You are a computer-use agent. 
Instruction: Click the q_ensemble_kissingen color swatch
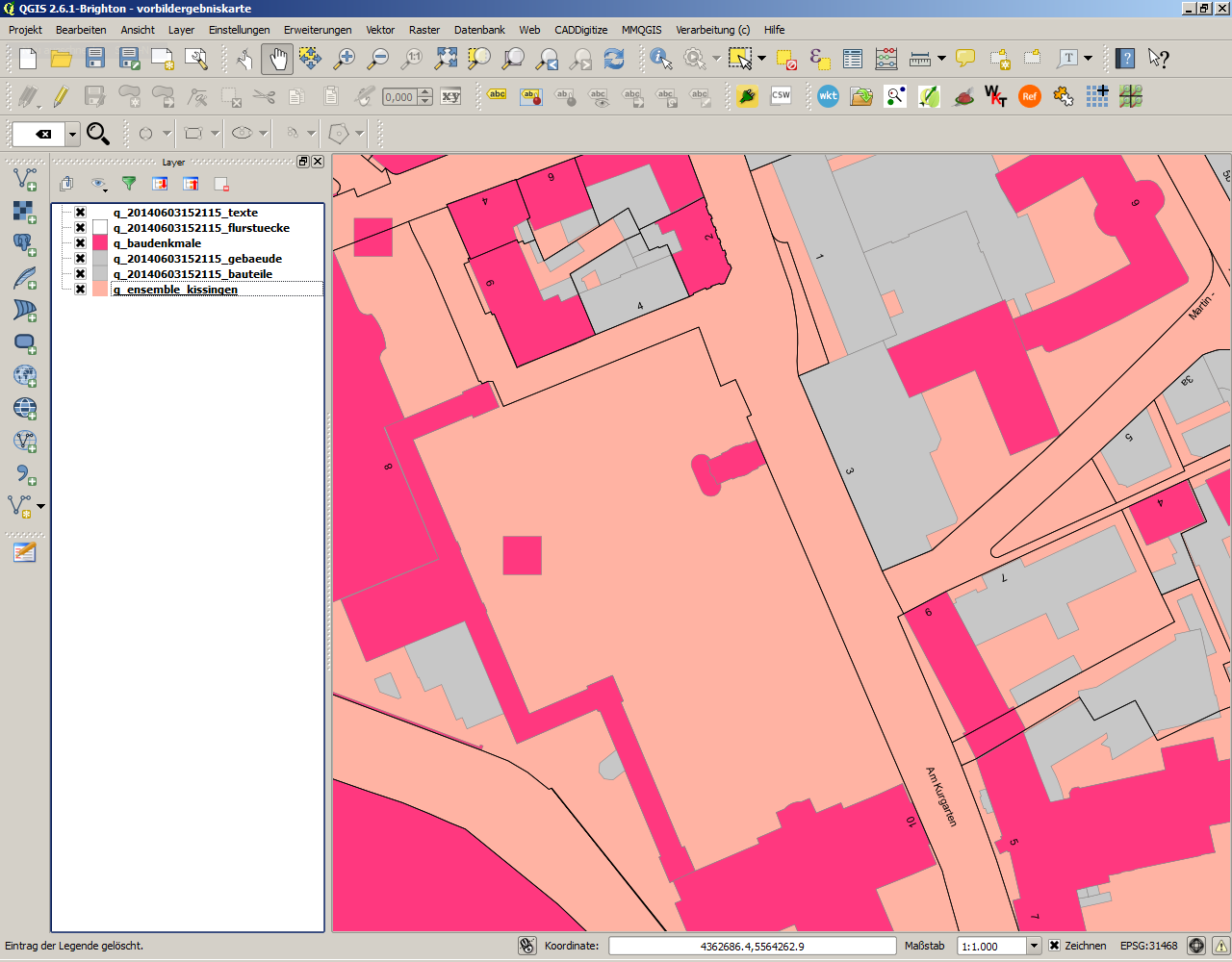[x=100, y=290]
